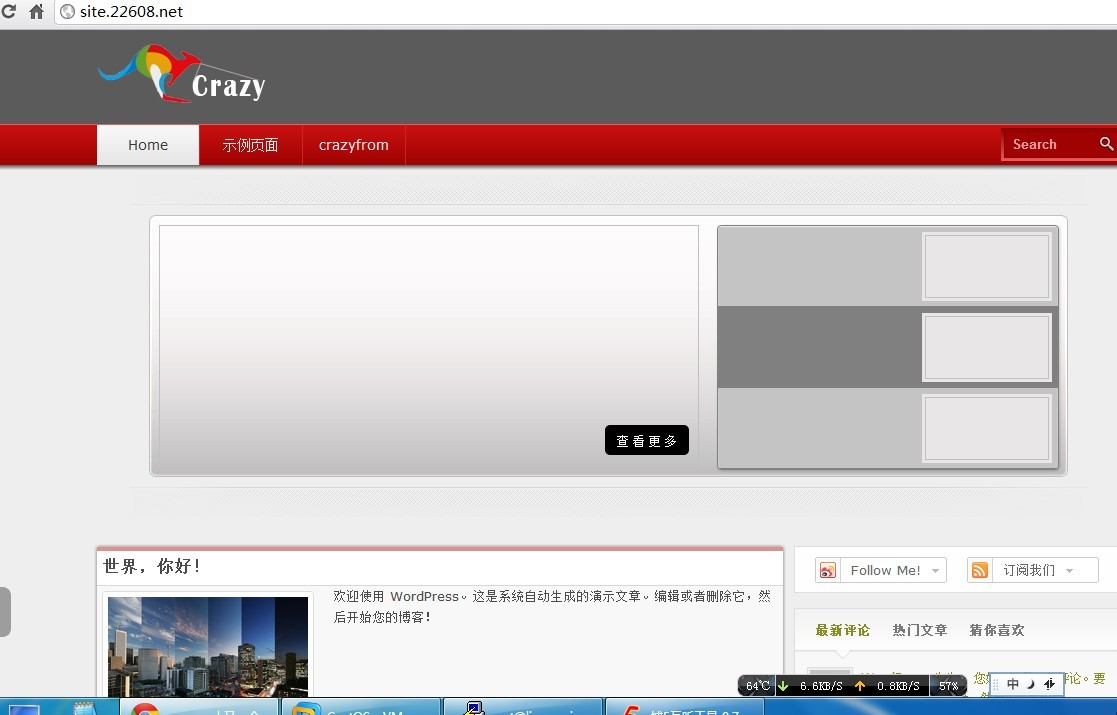Screen dimensions: 1117x715
Task: Click the Weibo icon beside Follow Me!
Action: click(x=828, y=570)
